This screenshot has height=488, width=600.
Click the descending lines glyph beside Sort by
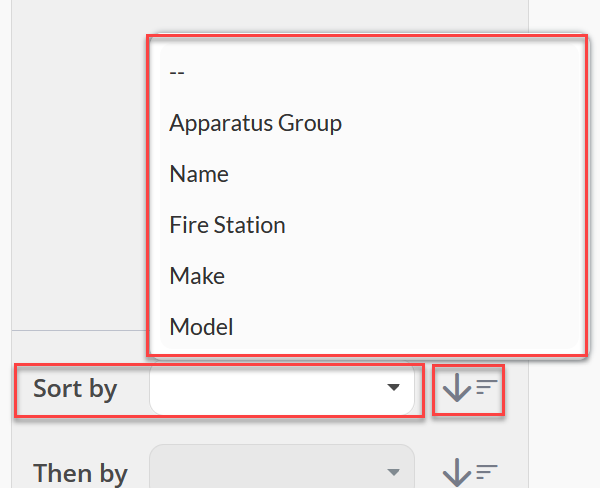click(x=487, y=387)
